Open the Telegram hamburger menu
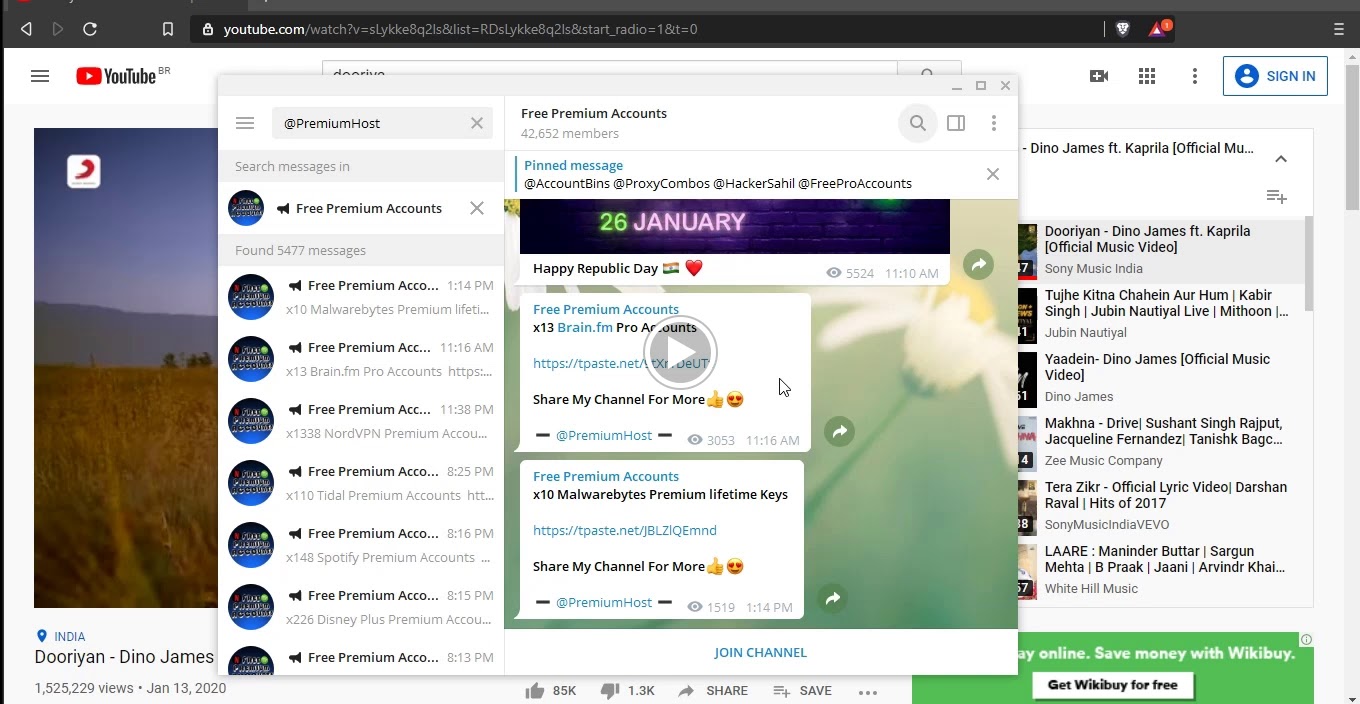This screenshot has width=1360, height=704. coord(245,123)
